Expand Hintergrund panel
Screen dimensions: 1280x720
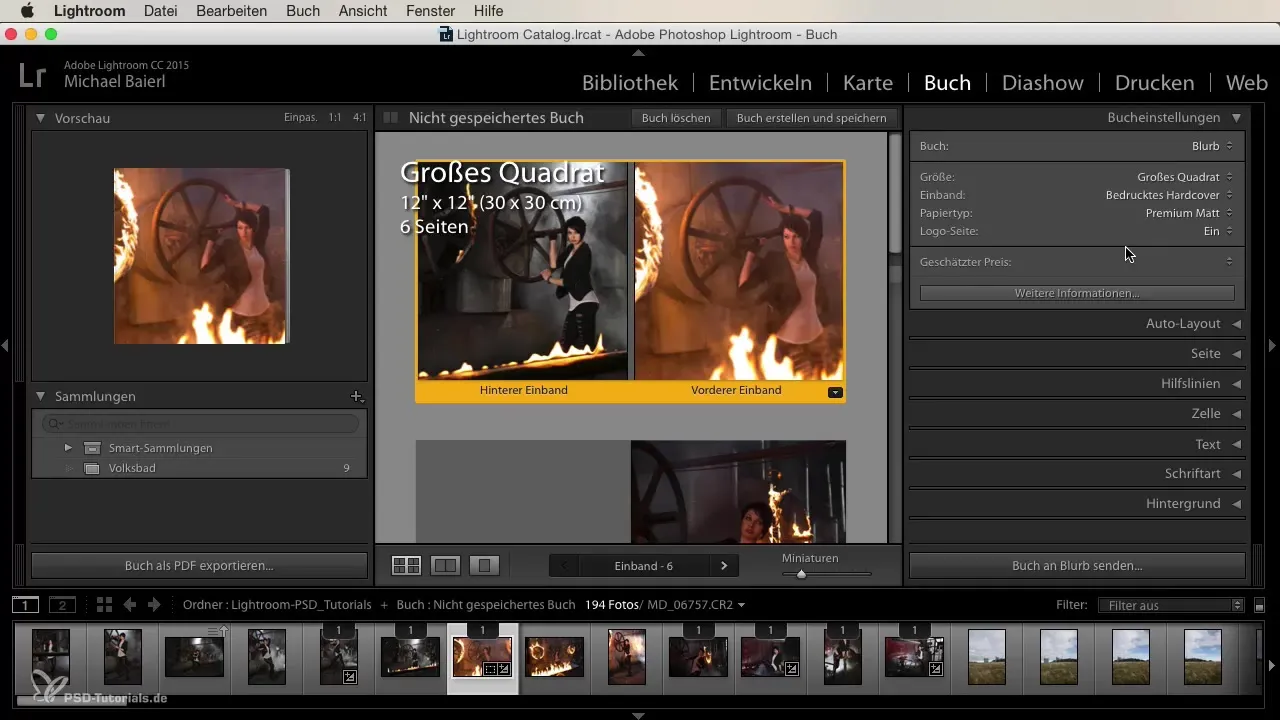(1237, 504)
